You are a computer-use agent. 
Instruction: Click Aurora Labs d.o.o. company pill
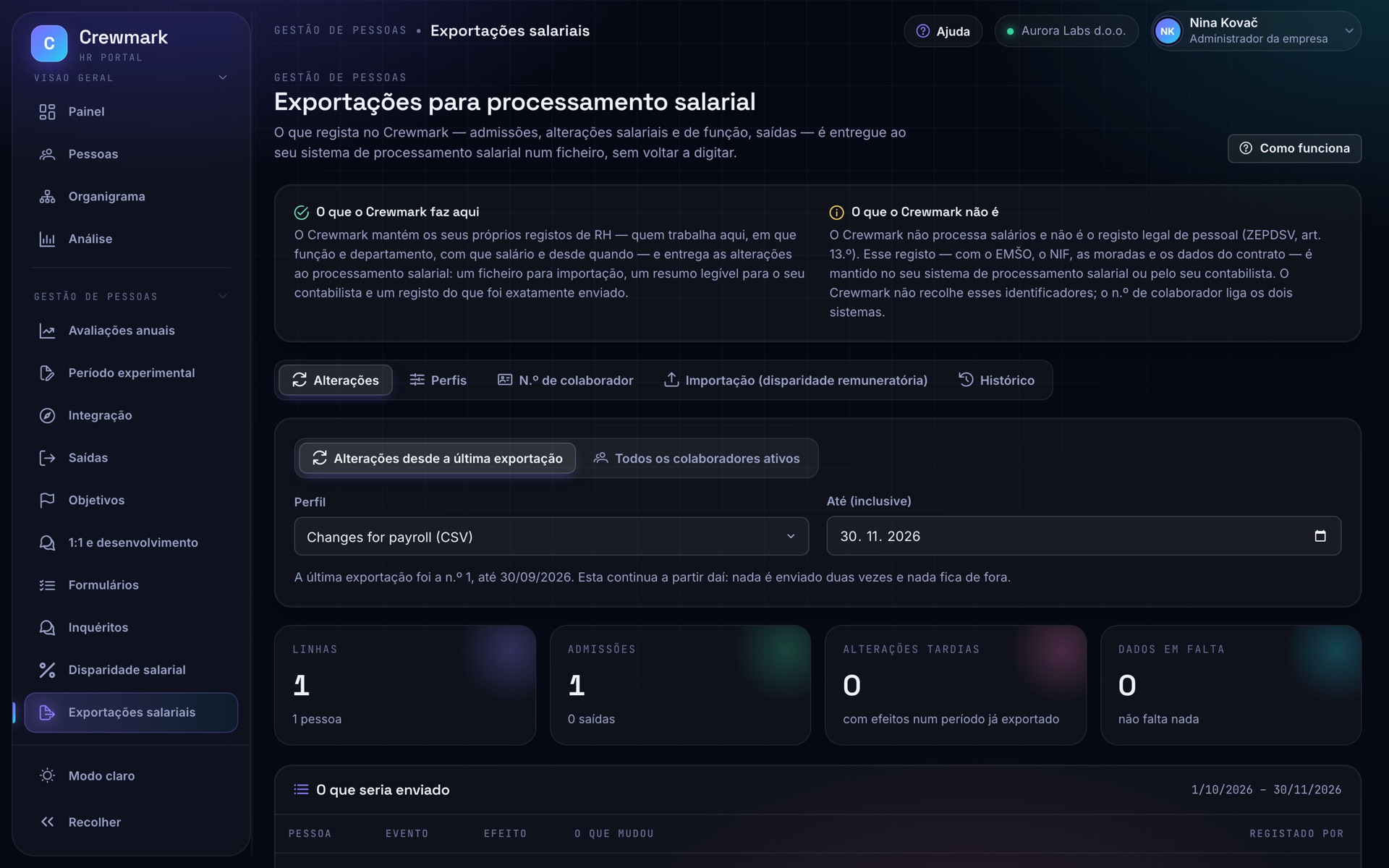tap(1066, 31)
